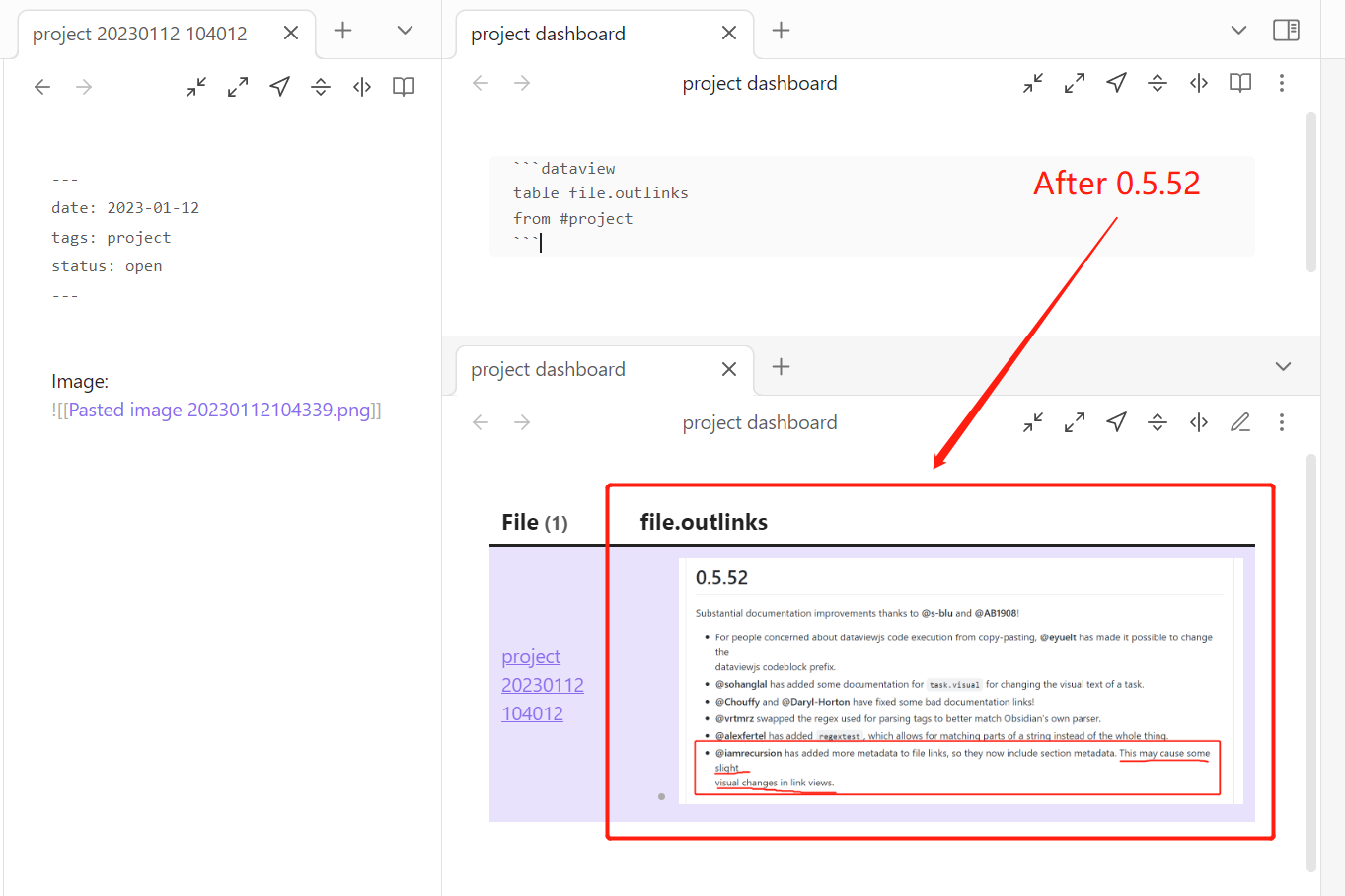Viewport: 1345px width, 896px height.
Task: Switch to the project dashboard tab
Action: [x=549, y=33]
